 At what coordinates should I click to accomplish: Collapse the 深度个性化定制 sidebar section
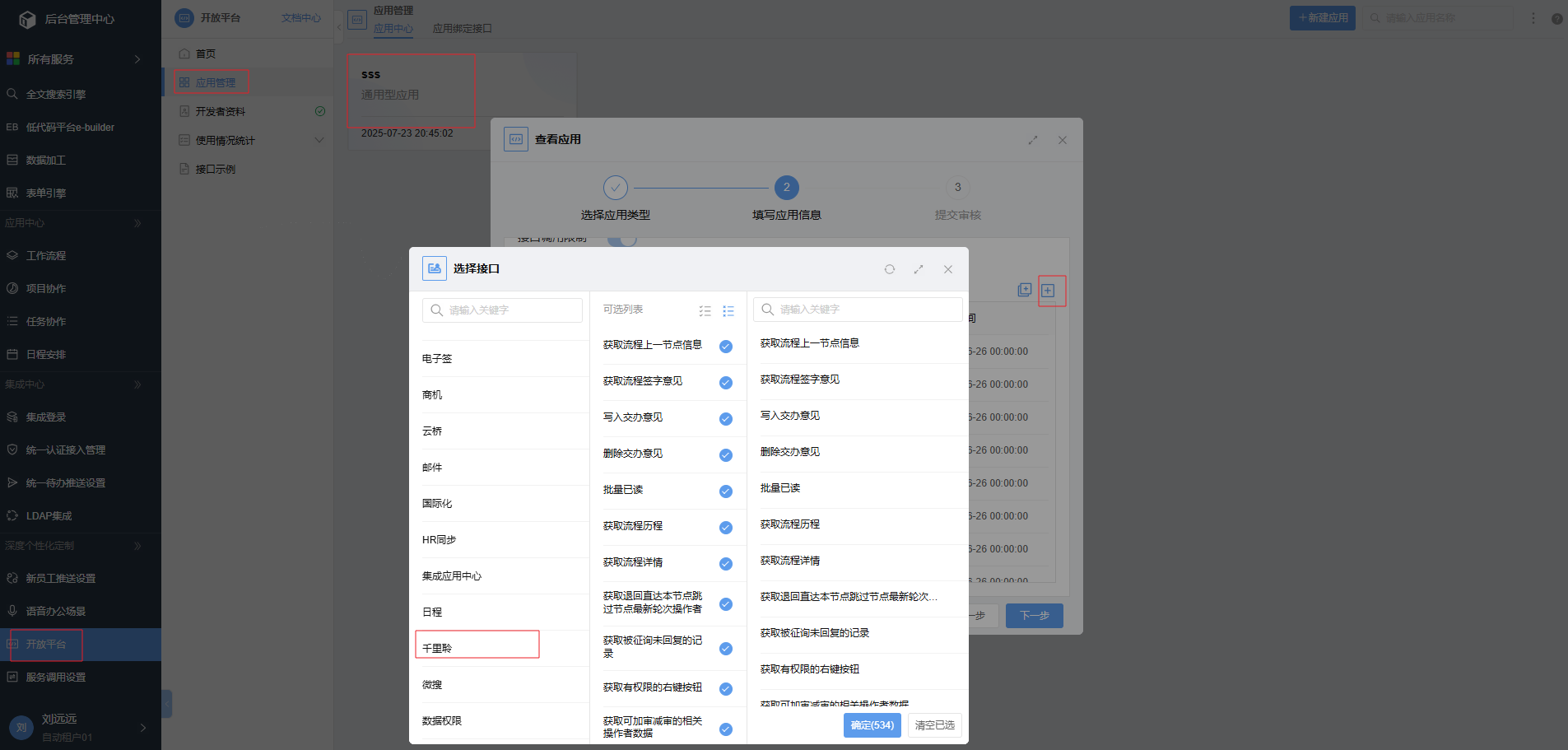pos(137,546)
